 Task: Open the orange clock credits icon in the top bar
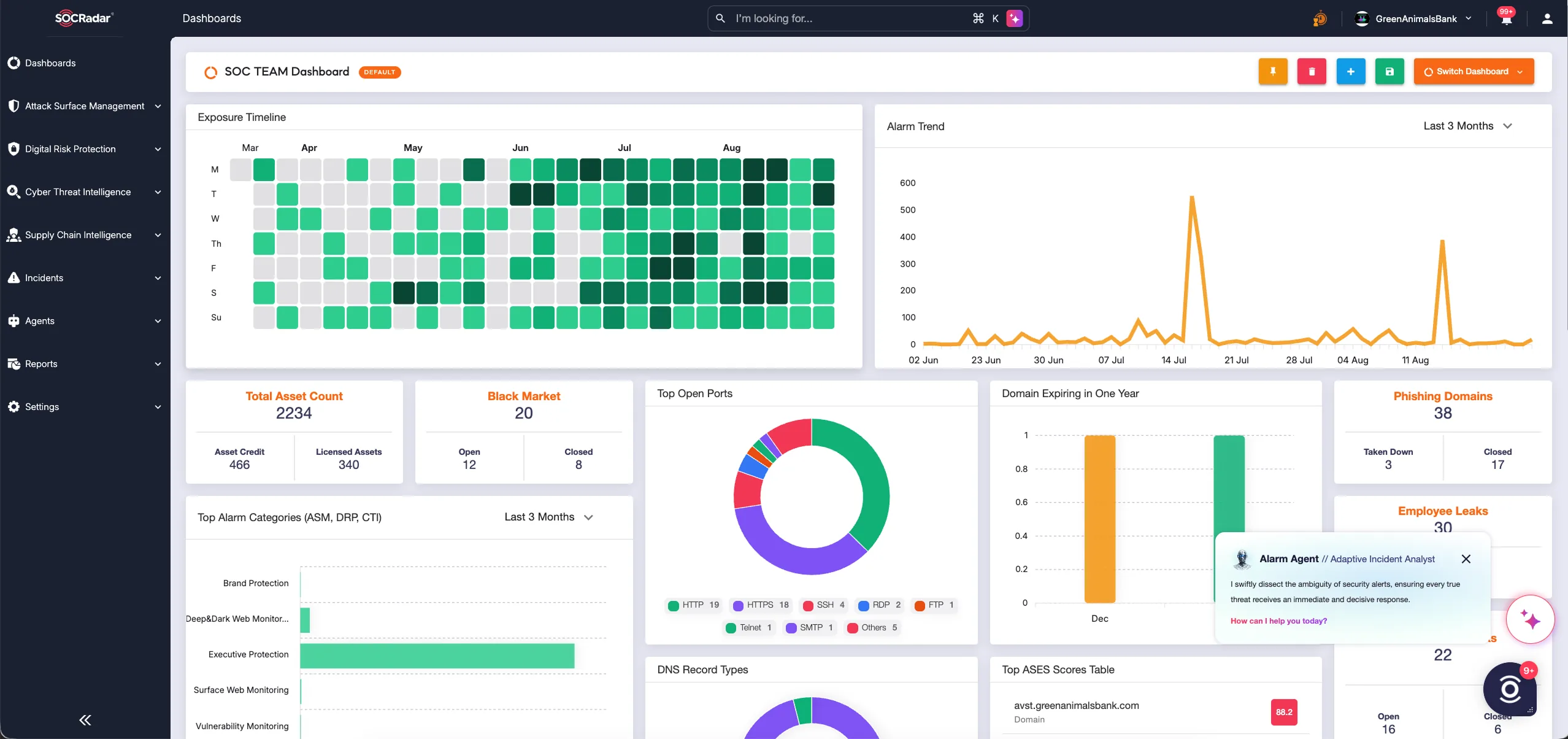coord(1320,18)
